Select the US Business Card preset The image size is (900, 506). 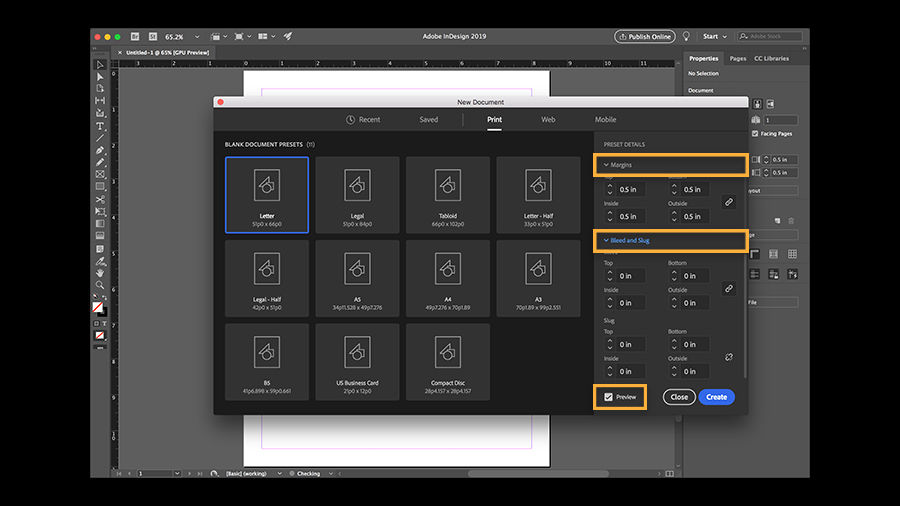[x=357, y=362]
